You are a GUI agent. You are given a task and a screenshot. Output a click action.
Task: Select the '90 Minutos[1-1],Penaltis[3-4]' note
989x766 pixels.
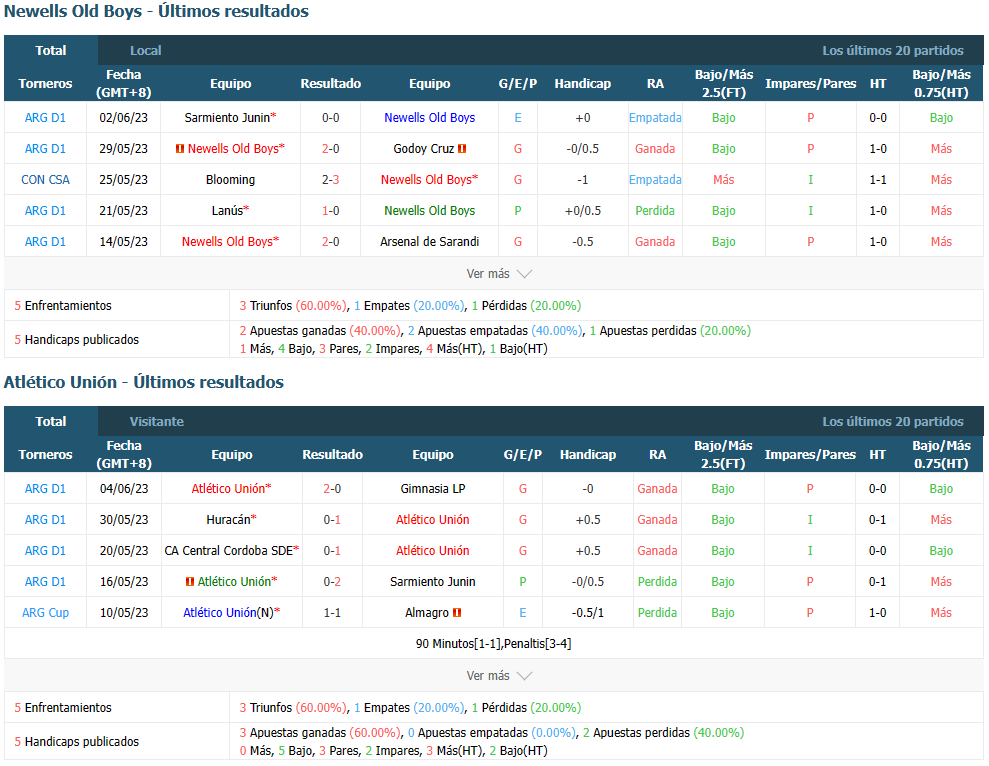pyautogui.click(x=493, y=644)
